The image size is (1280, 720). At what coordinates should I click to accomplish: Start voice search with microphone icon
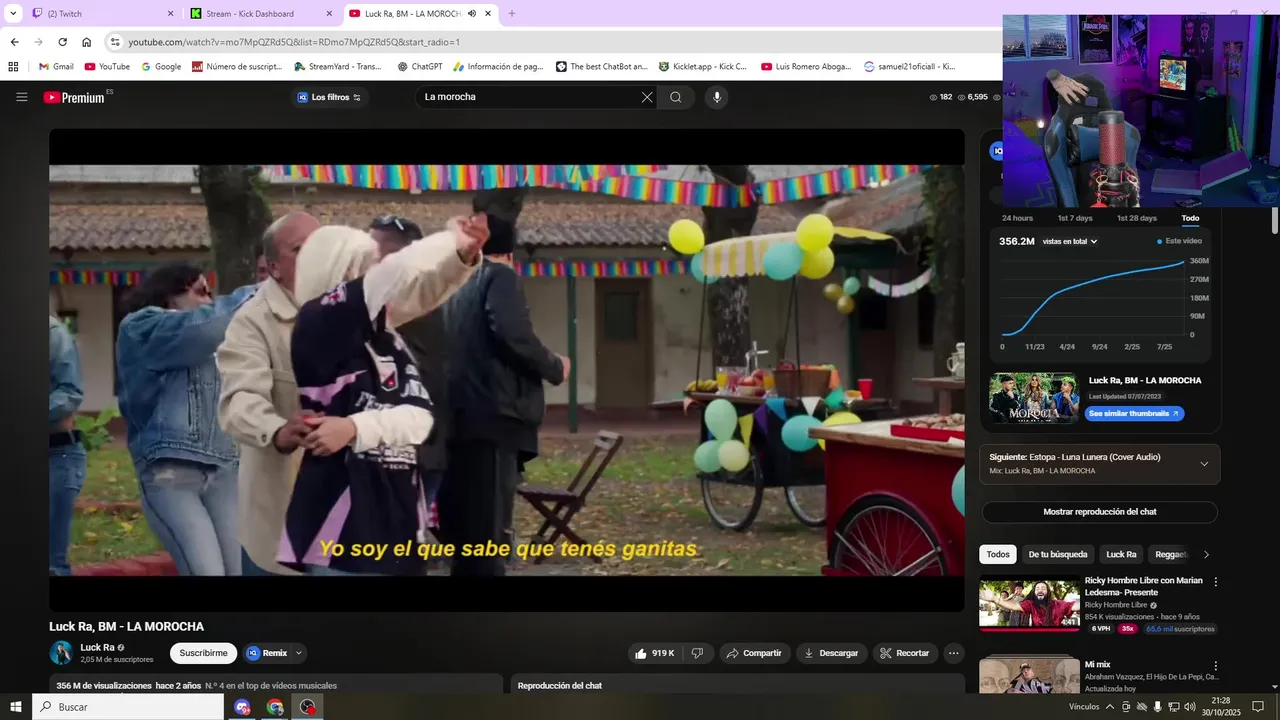716,97
